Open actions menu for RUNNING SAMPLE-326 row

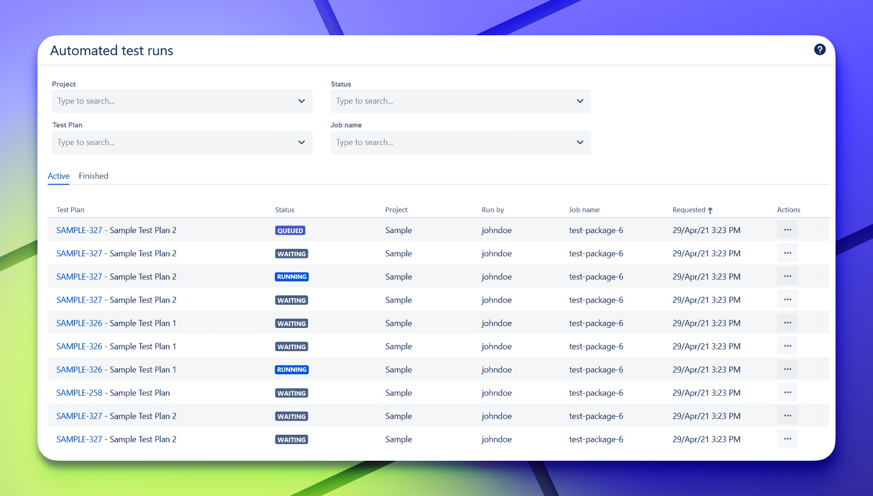(x=787, y=370)
